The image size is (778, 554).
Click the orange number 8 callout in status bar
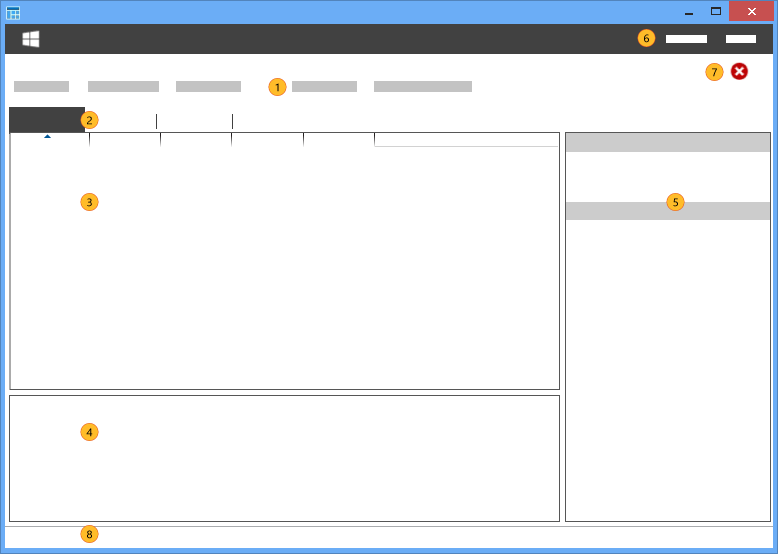click(89, 534)
